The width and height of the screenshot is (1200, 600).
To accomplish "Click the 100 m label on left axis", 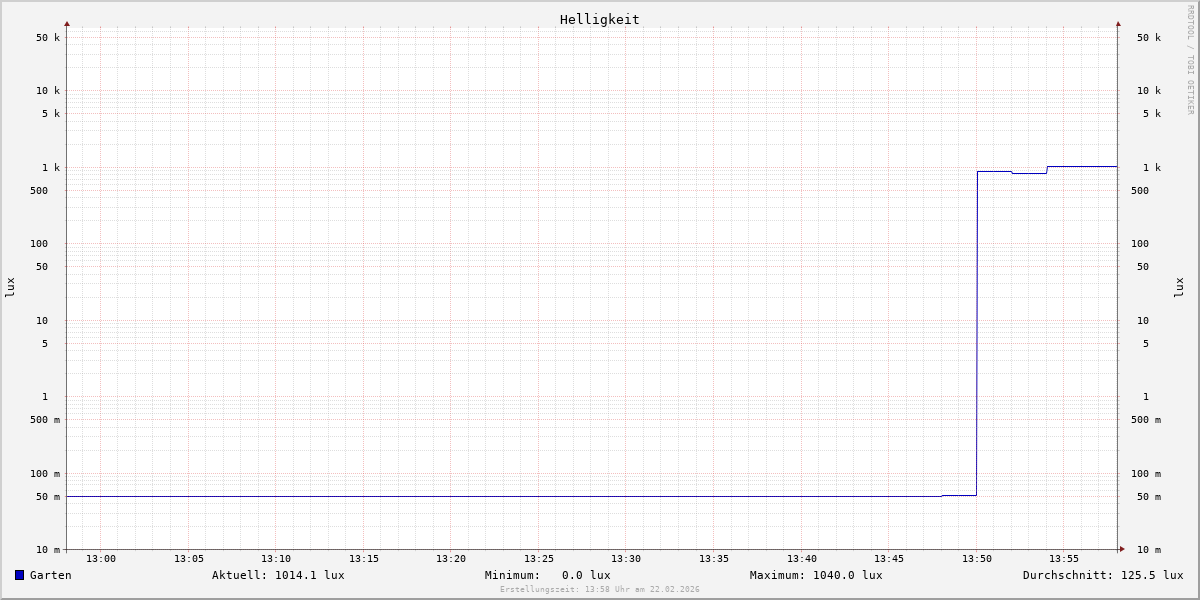I will coord(45,474).
